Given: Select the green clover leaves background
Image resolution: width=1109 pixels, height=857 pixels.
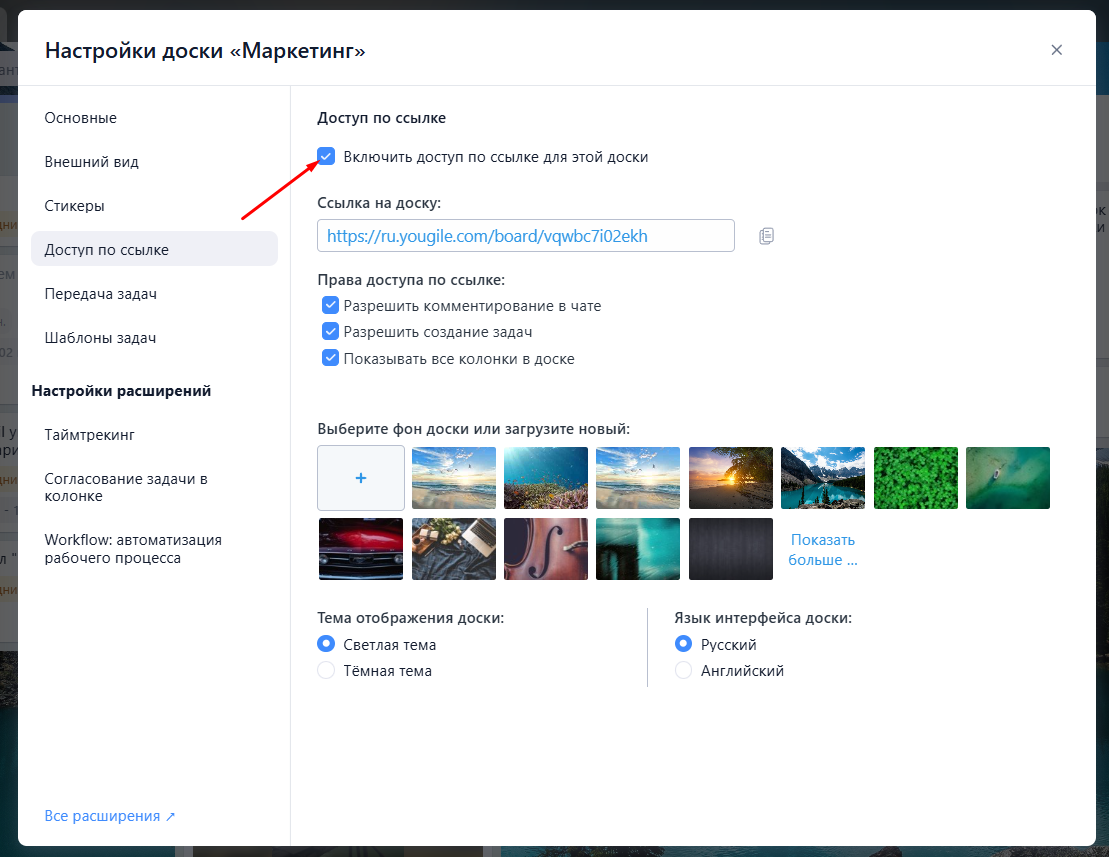Looking at the screenshot, I should click(916, 478).
